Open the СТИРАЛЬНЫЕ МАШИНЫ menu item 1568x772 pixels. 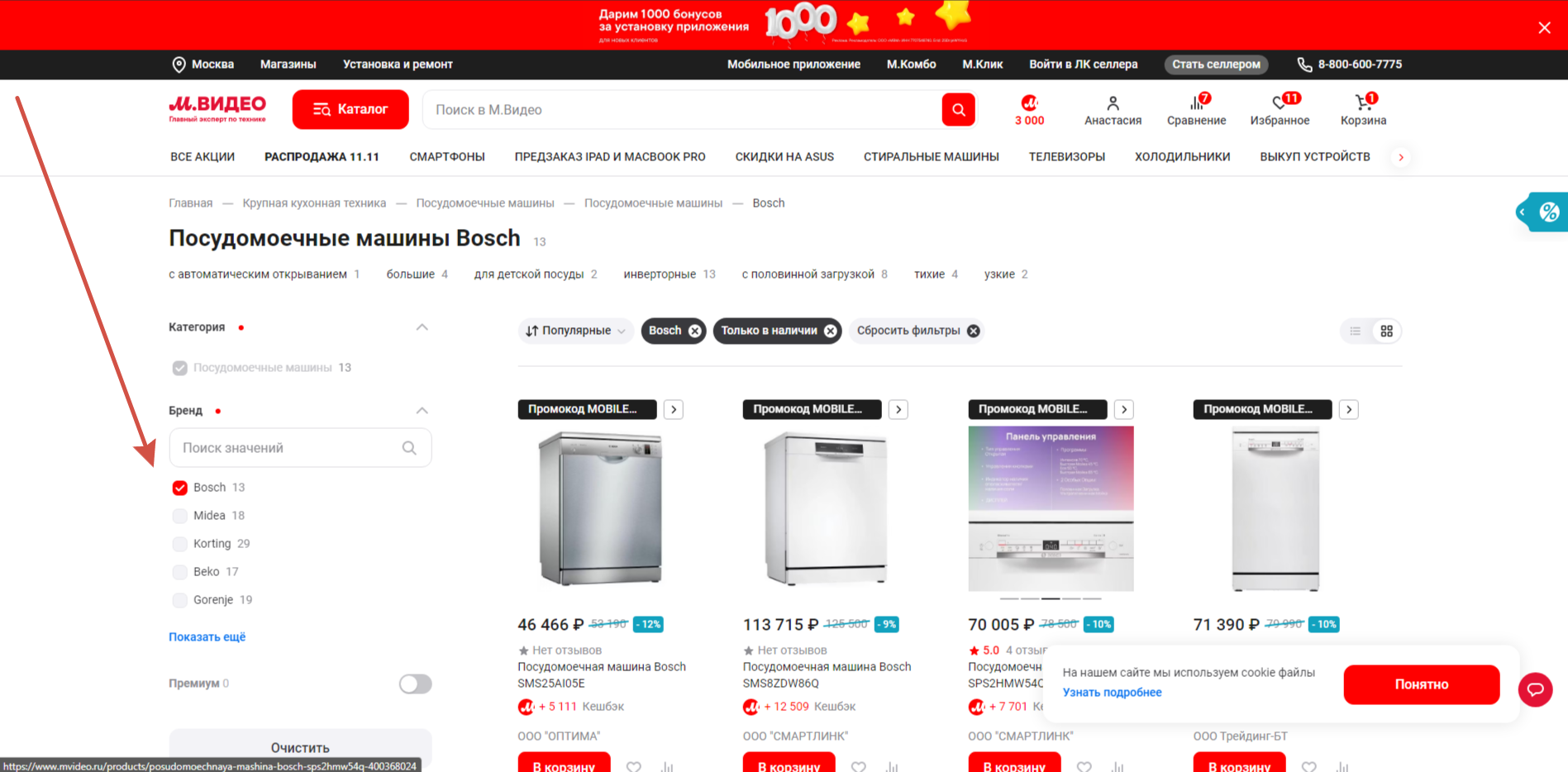[931, 156]
